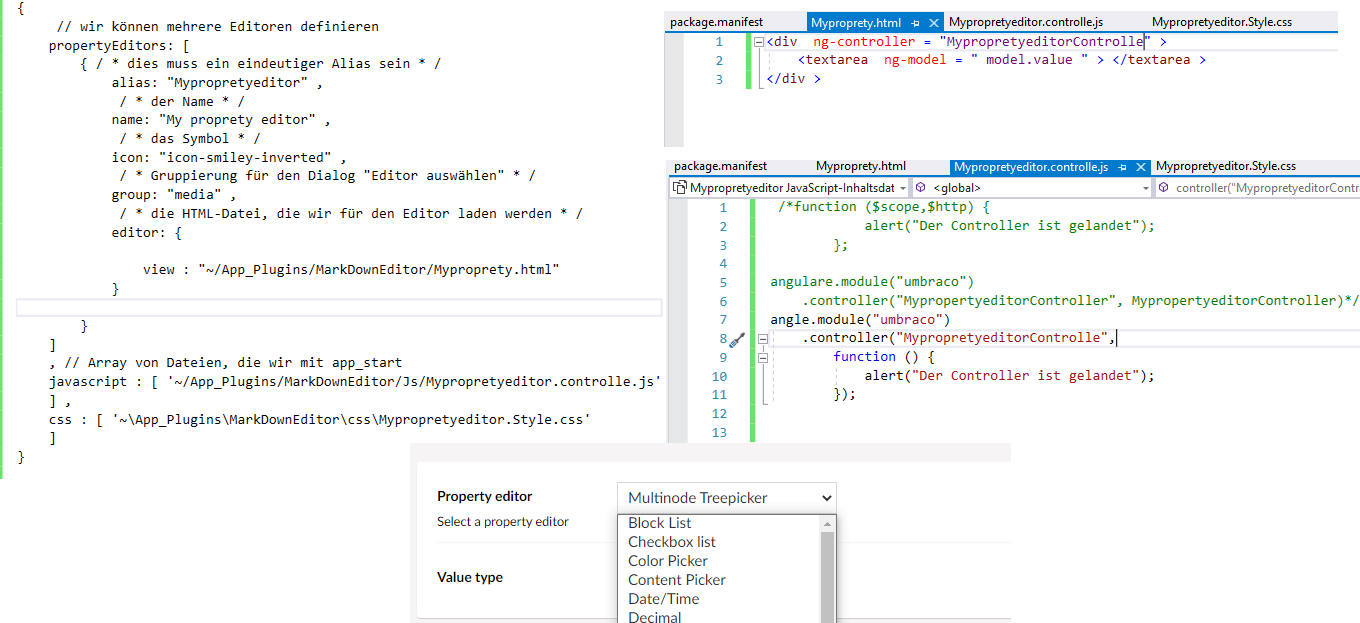Click the ng-controller value "MypropretyeditorControlle"

(x=1045, y=42)
